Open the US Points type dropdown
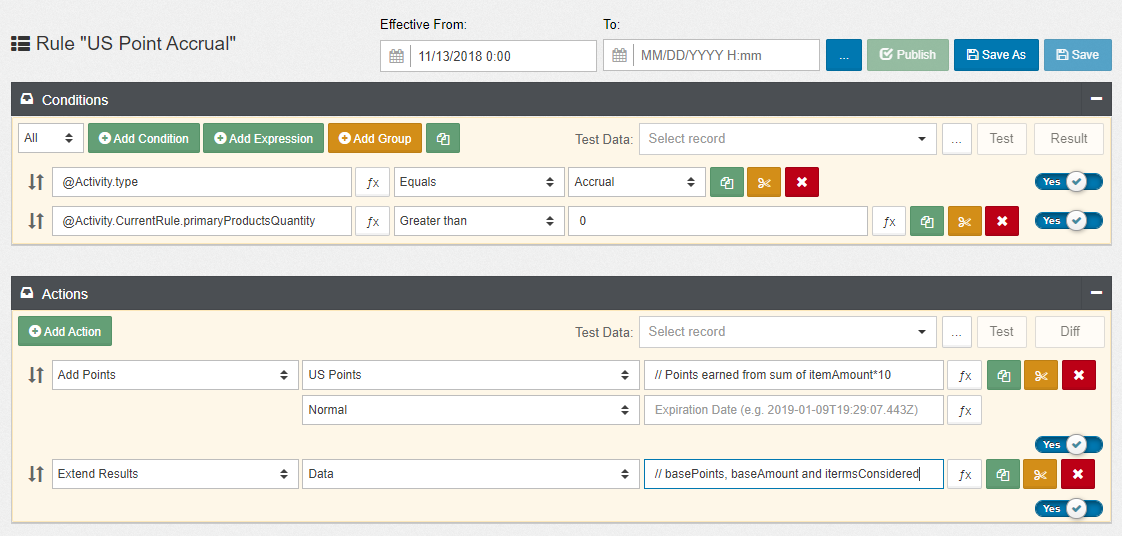Screen dimensions: 1122x536 tap(470, 375)
